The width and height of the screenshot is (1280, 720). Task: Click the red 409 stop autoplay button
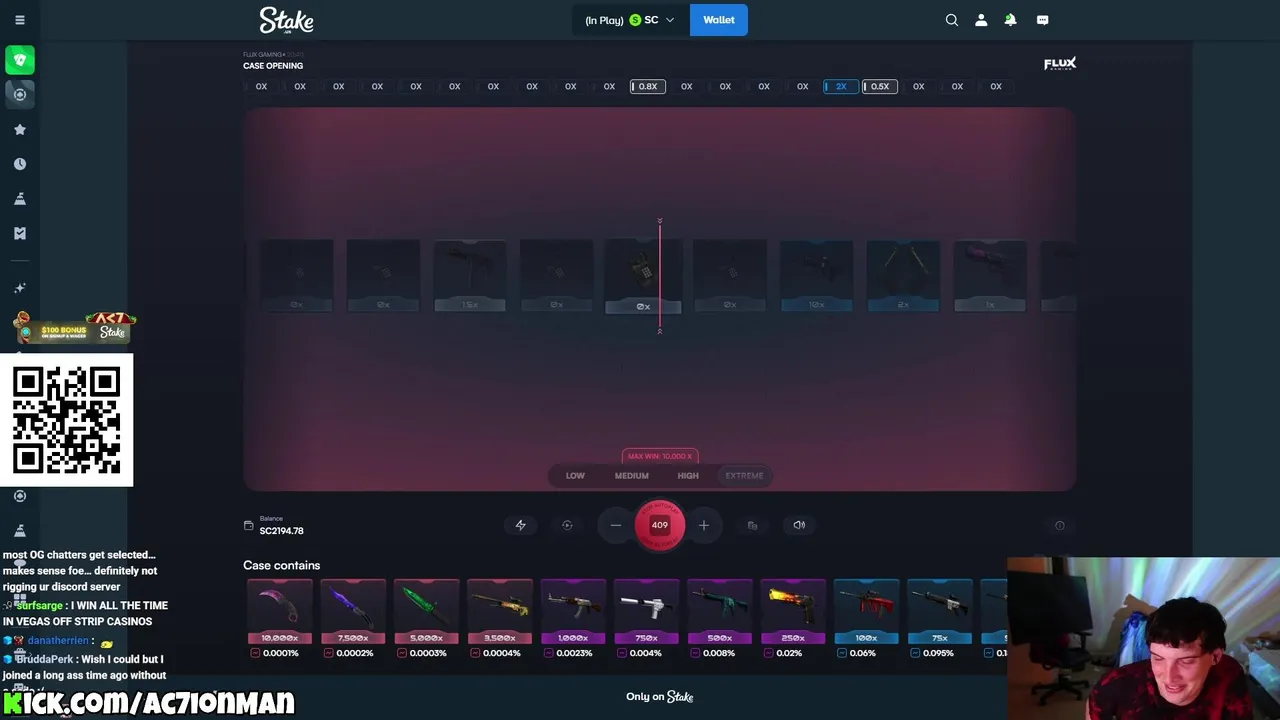pos(660,525)
